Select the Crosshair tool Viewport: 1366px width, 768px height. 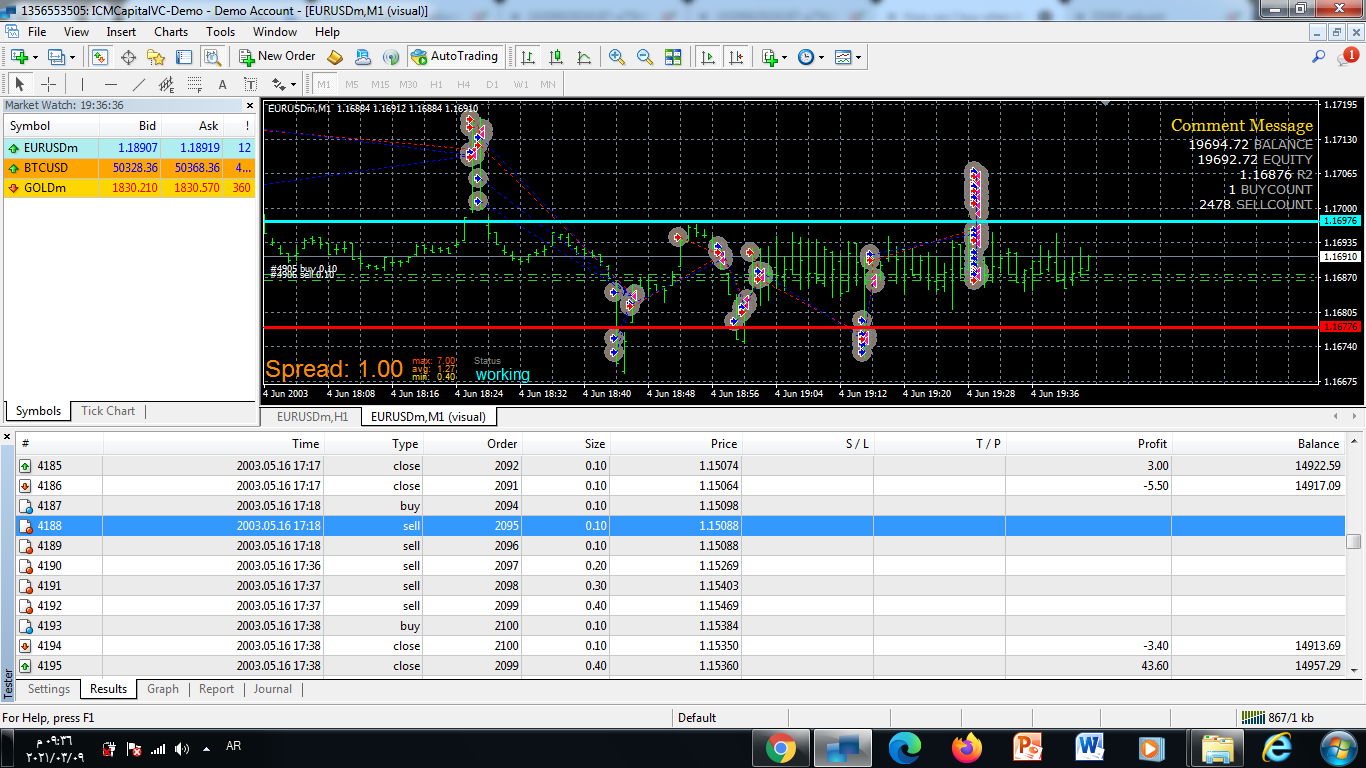point(48,84)
